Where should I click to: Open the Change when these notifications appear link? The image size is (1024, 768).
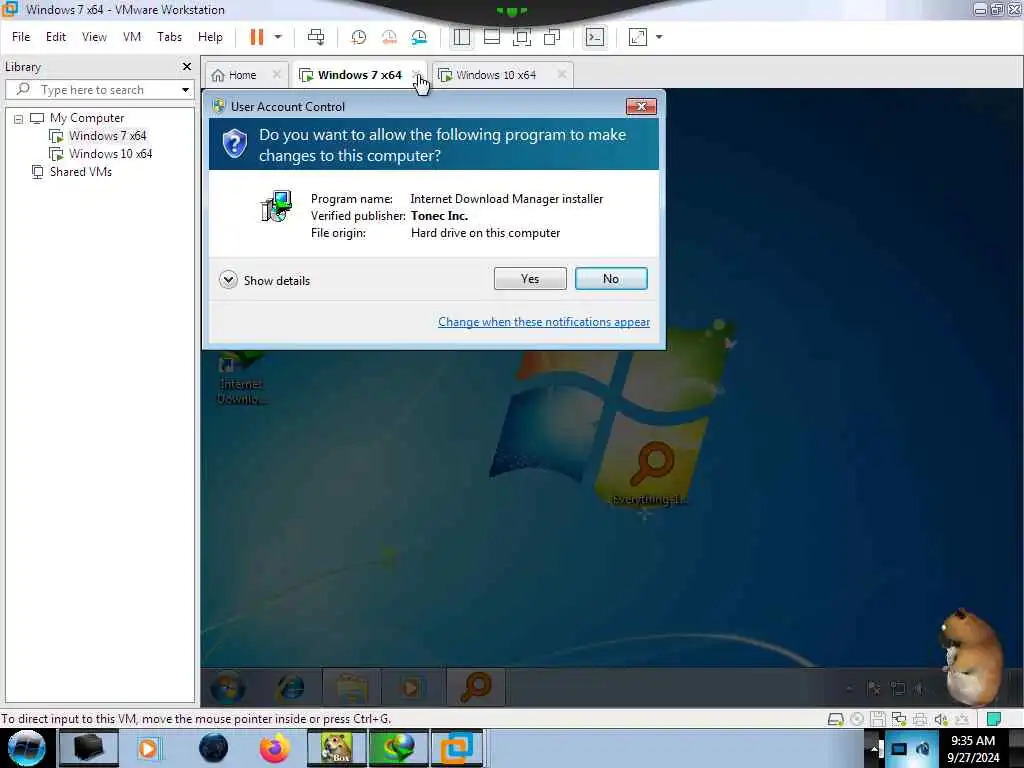(x=544, y=322)
